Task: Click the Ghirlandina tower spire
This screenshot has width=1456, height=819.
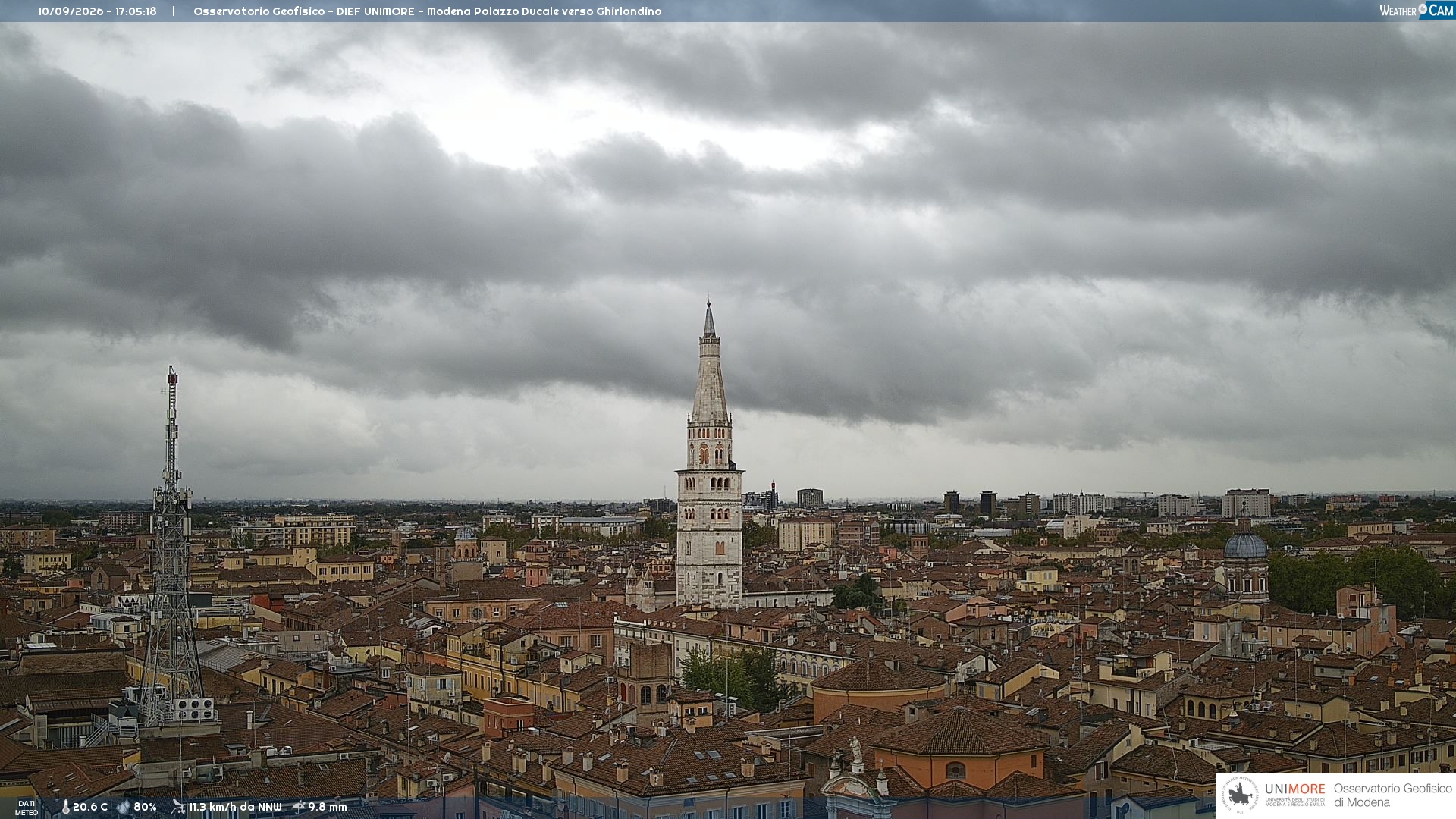Action: tap(710, 364)
